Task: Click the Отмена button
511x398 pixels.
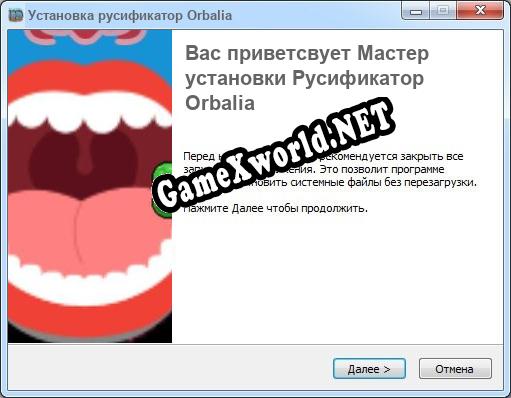Action: coord(455,368)
